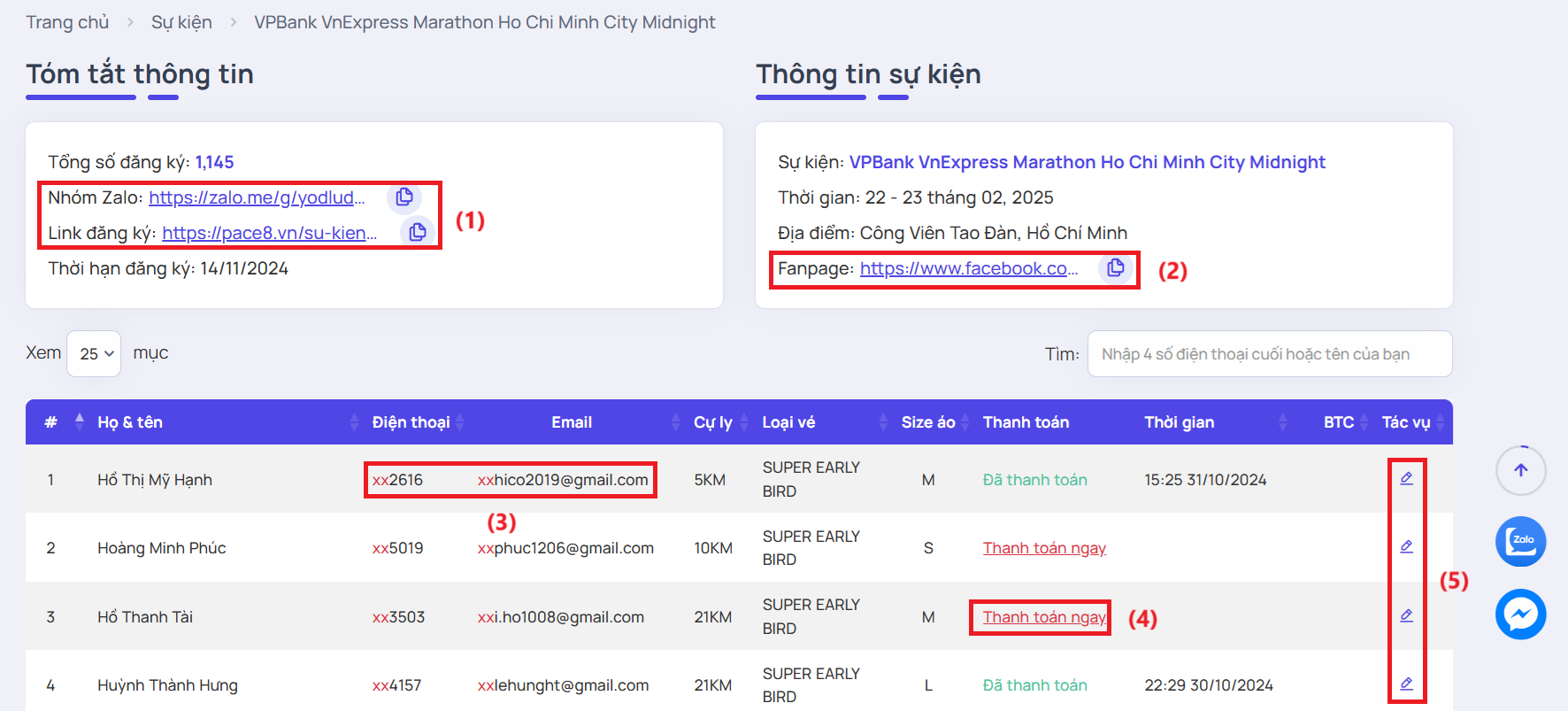This screenshot has width=1568, height=711.
Task: Click name Hồ Thanh Tài
Action: tap(145, 617)
